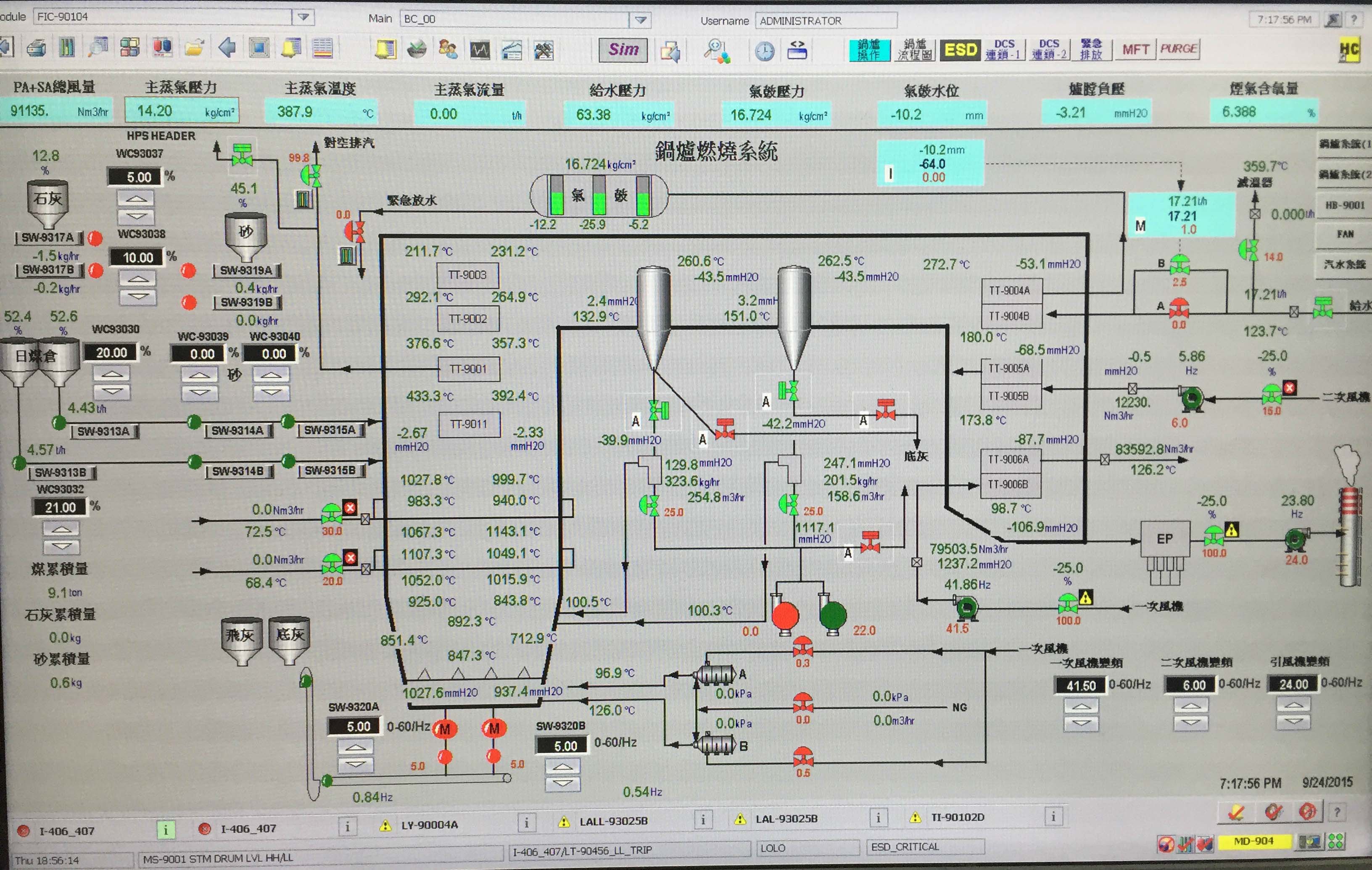Click the green checkmark acknowledge icon
1372x870 pixels.
pyautogui.click(x=418, y=50)
